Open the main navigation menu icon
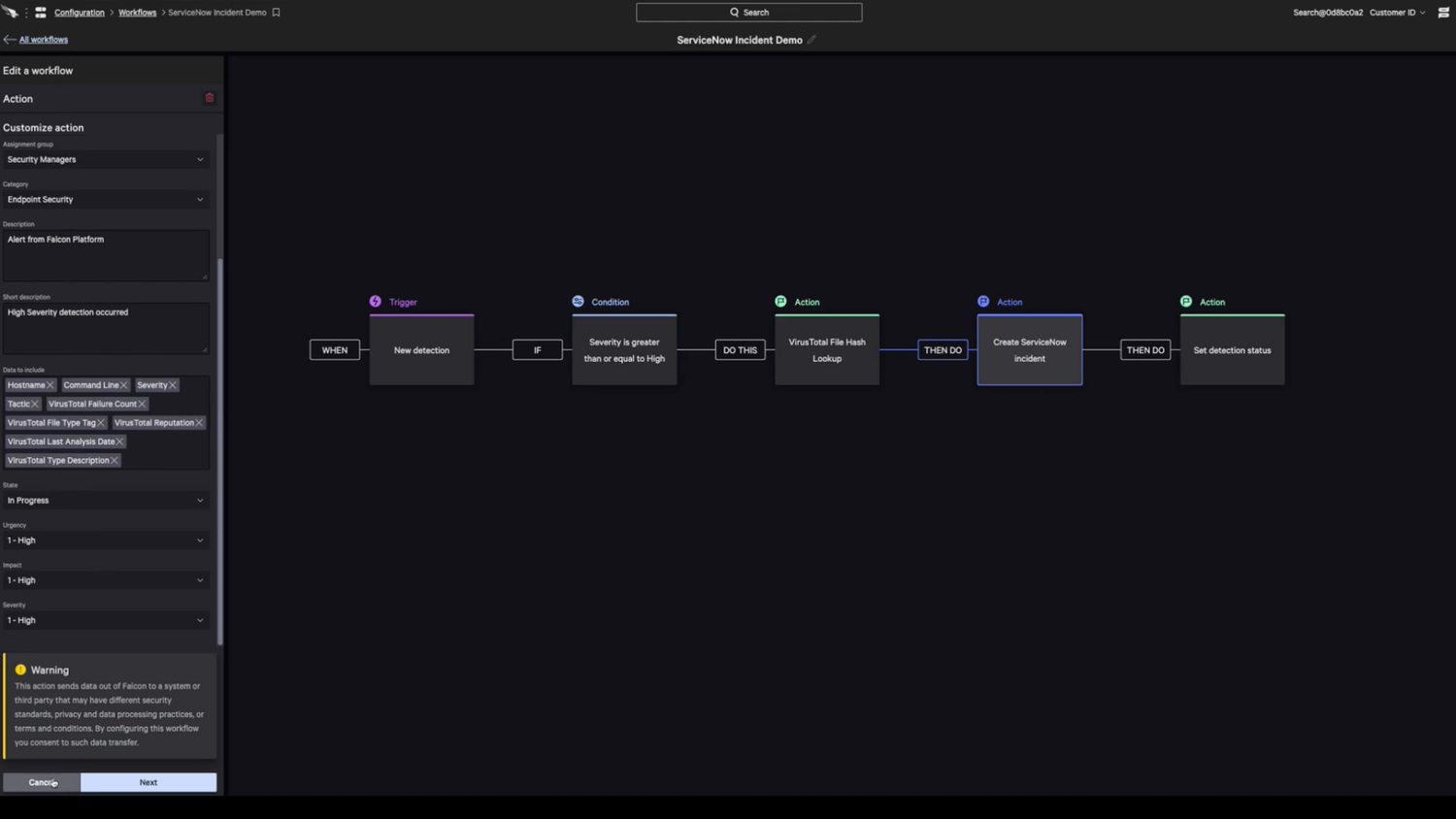Image resolution: width=1456 pixels, height=819 pixels. click(41, 13)
